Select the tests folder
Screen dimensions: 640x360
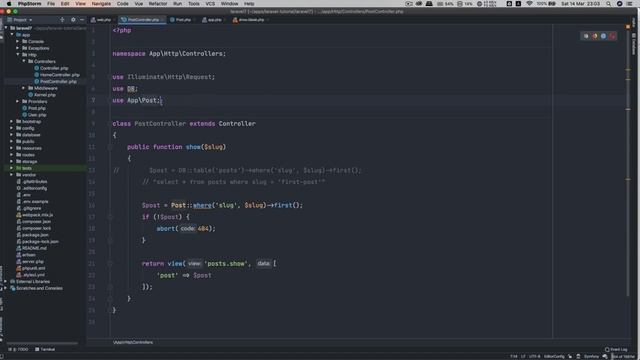tap(24, 168)
